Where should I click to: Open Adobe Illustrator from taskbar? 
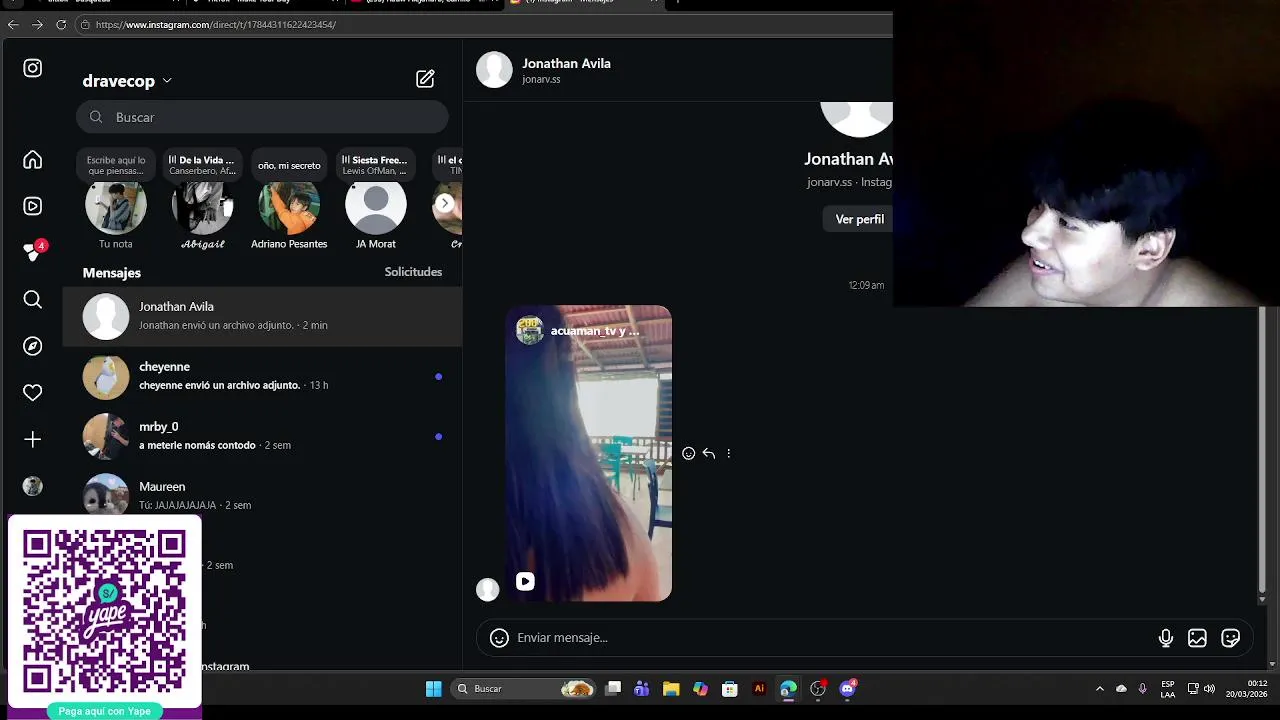[759, 689]
